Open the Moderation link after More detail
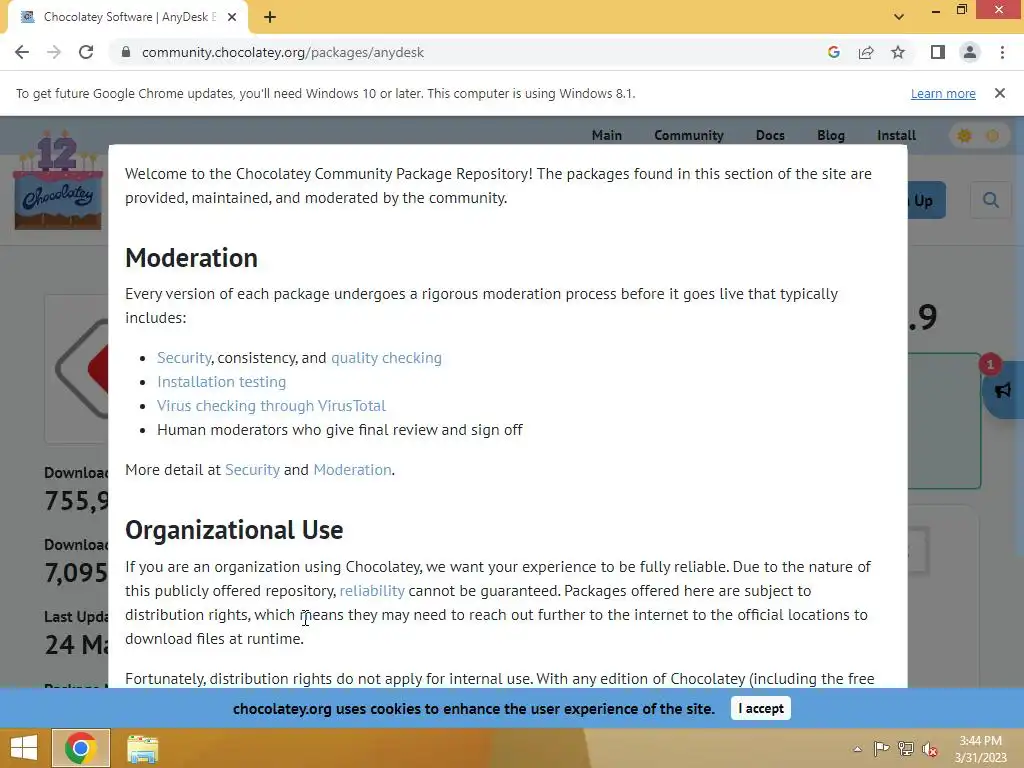Viewport: 1024px width, 768px height. [x=353, y=470]
